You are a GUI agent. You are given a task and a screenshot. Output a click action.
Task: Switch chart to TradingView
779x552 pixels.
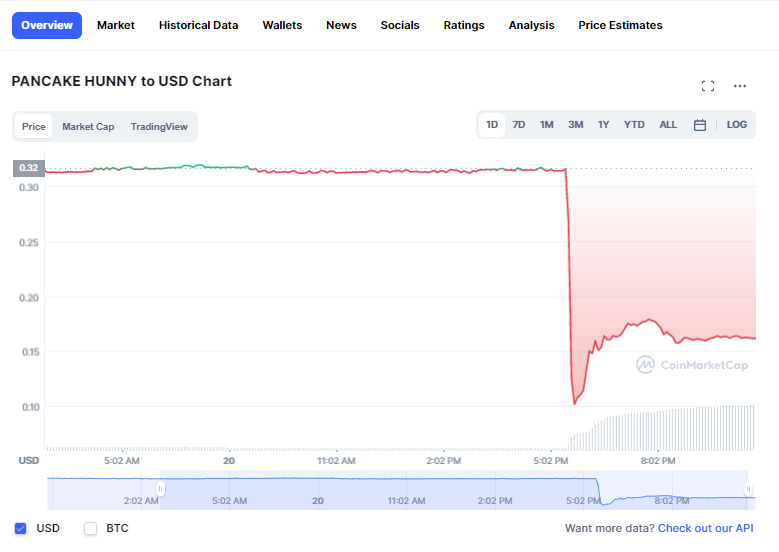159,127
